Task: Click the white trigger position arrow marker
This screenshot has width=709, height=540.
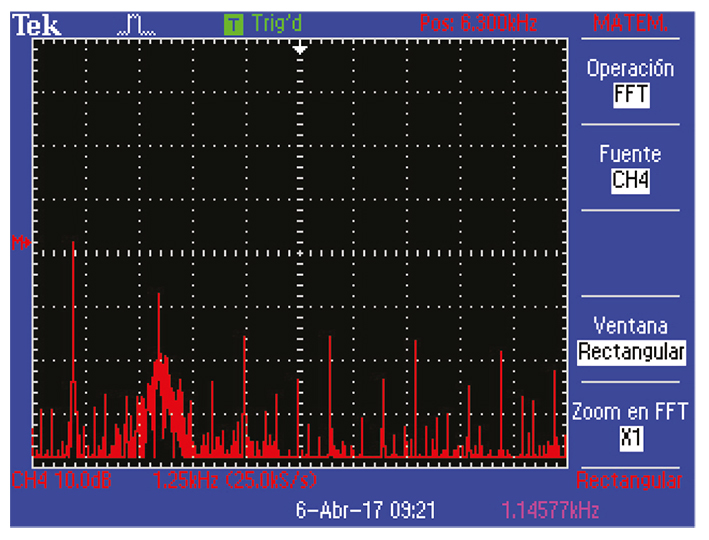Action: point(299,47)
